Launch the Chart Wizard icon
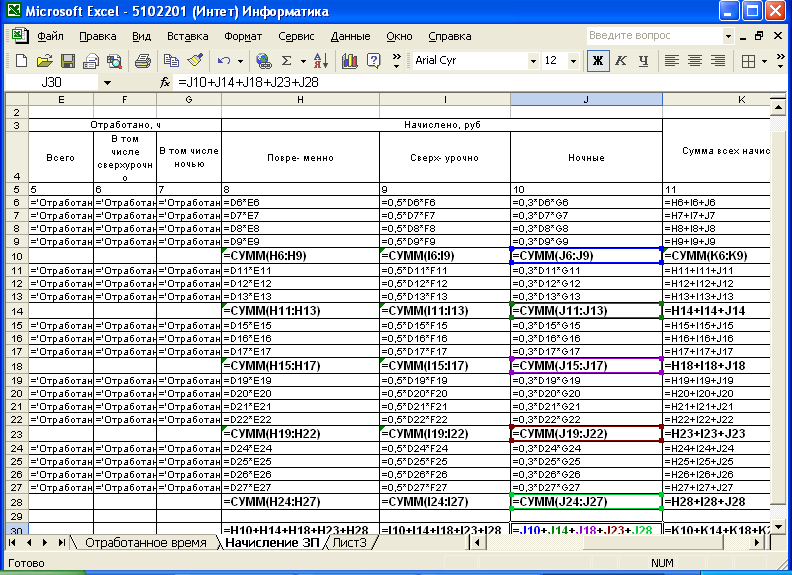This screenshot has height=575, width=792. tap(349, 61)
